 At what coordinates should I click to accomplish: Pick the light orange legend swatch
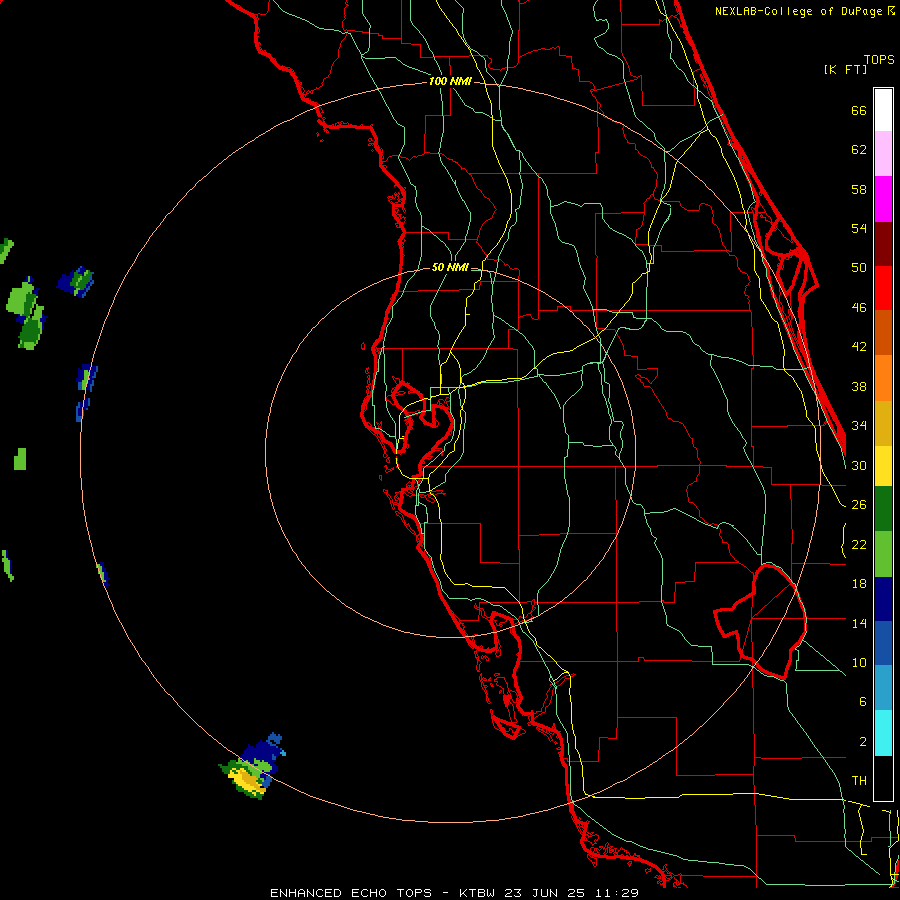pyautogui.click(x=883, y=378)
